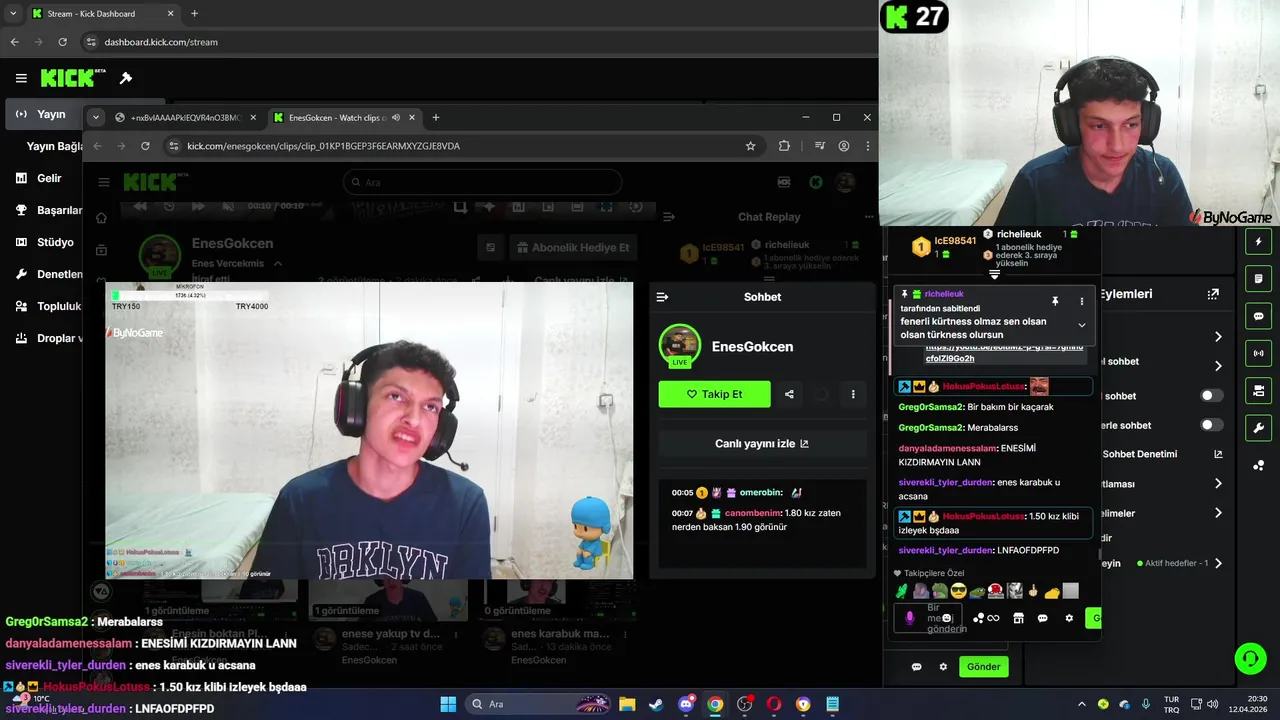Screen dimensions: 1280x720
Task: Click the Gönder button
Action: click(x=983, y=667)
